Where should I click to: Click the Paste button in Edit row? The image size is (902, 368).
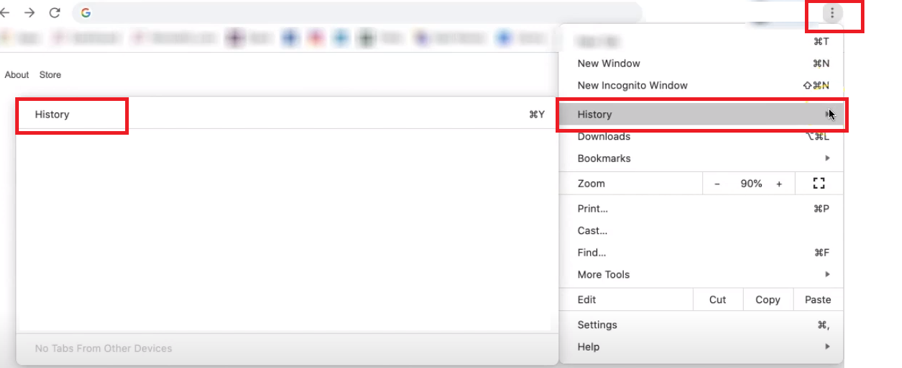[817, 300]
